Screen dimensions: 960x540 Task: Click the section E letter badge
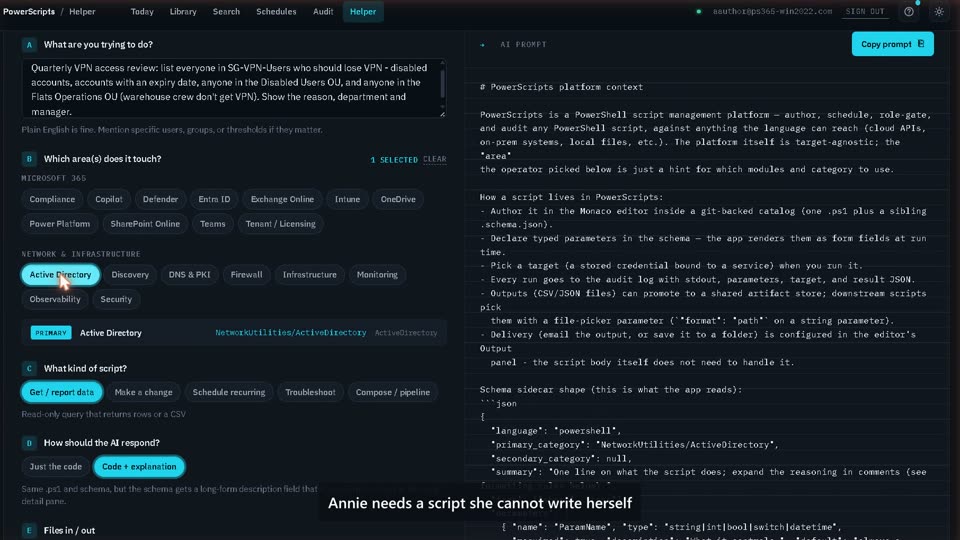pos(29,530)
